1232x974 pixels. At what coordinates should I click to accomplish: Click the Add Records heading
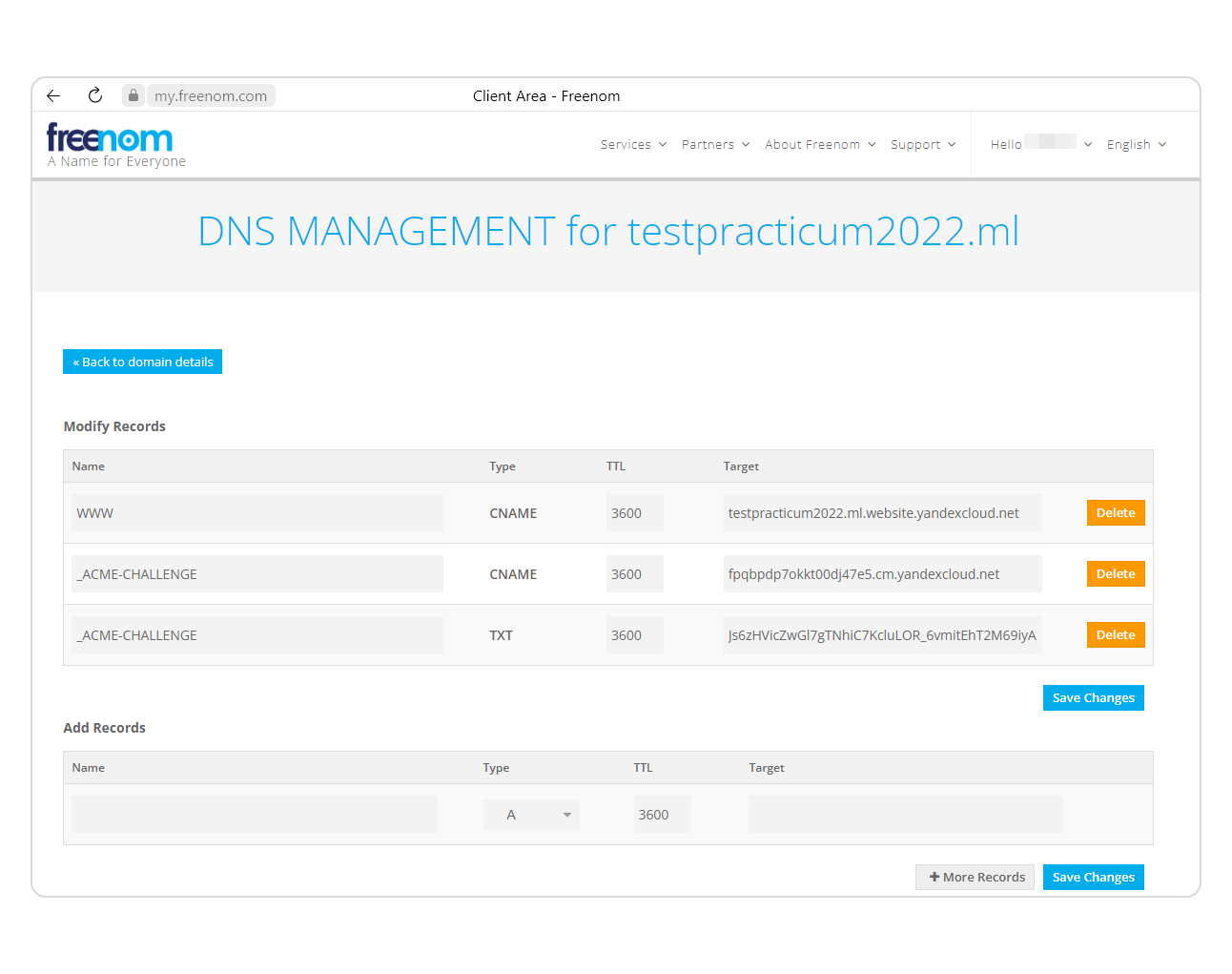point(104,728)
